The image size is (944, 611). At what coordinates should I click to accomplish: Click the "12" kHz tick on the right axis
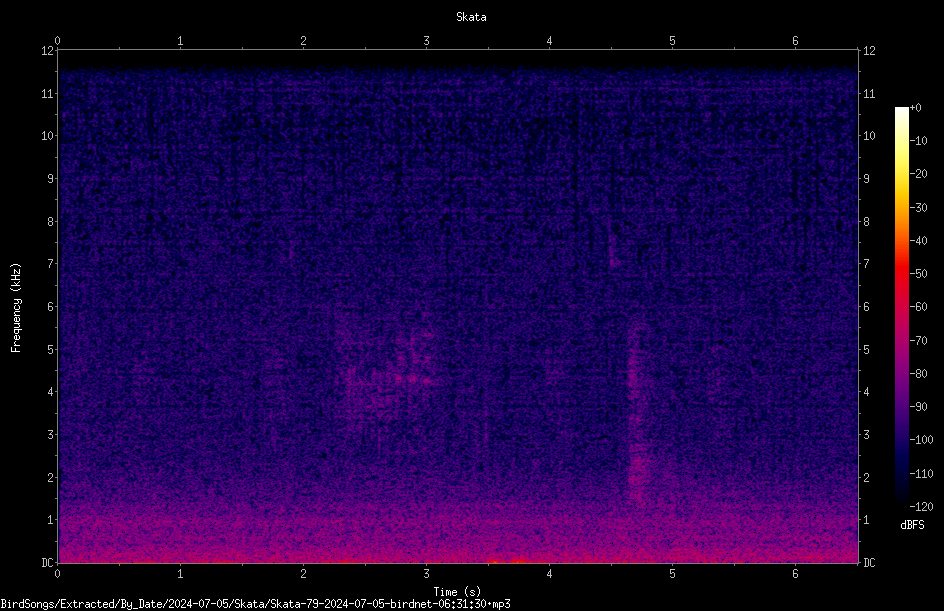869,51
